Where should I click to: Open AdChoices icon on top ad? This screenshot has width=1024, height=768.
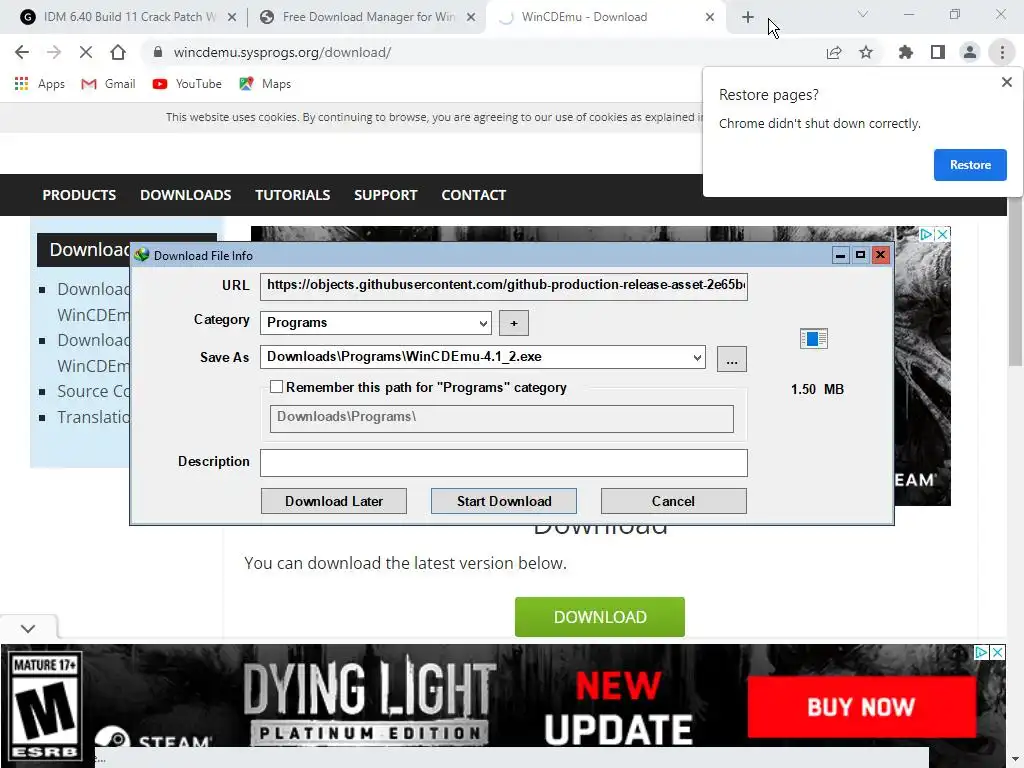pos(927,234)
